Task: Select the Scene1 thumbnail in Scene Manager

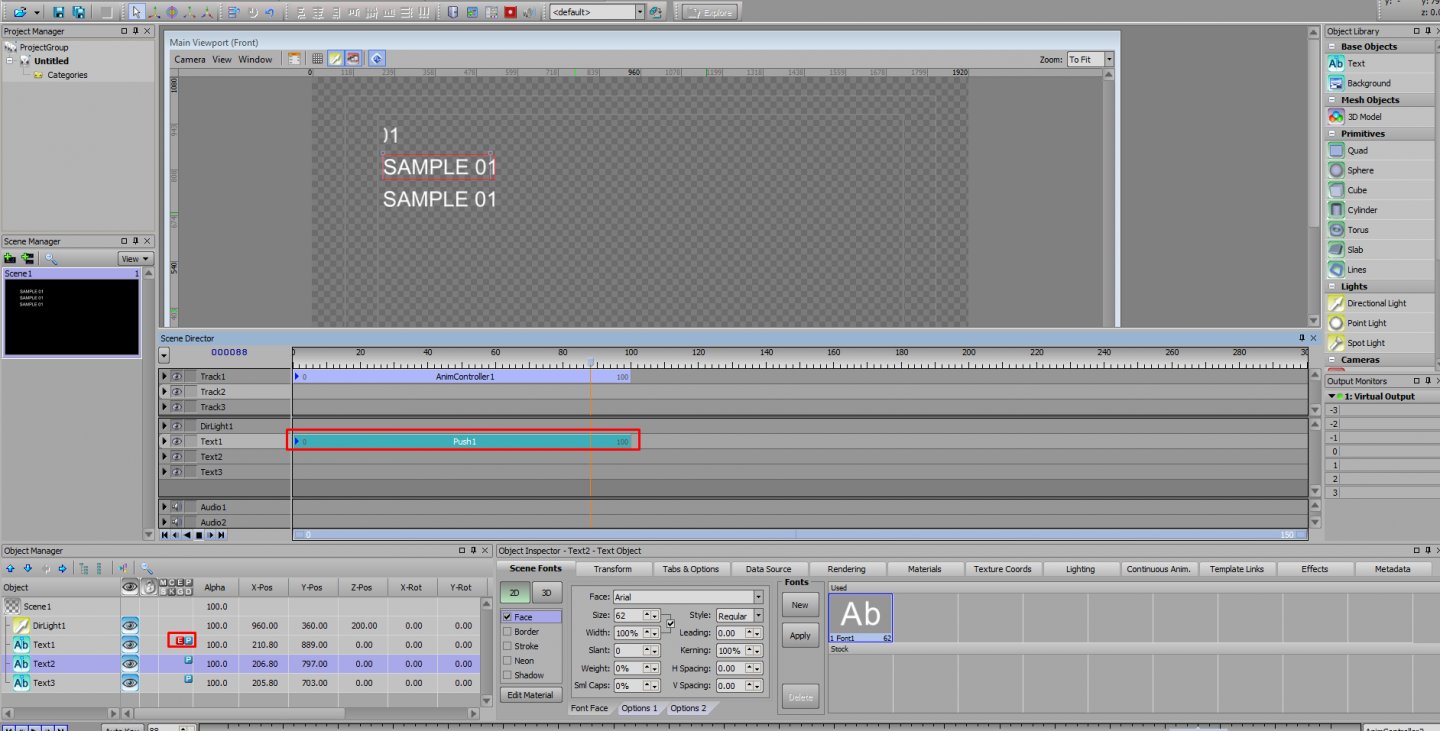Action: [x=72, y=317]
